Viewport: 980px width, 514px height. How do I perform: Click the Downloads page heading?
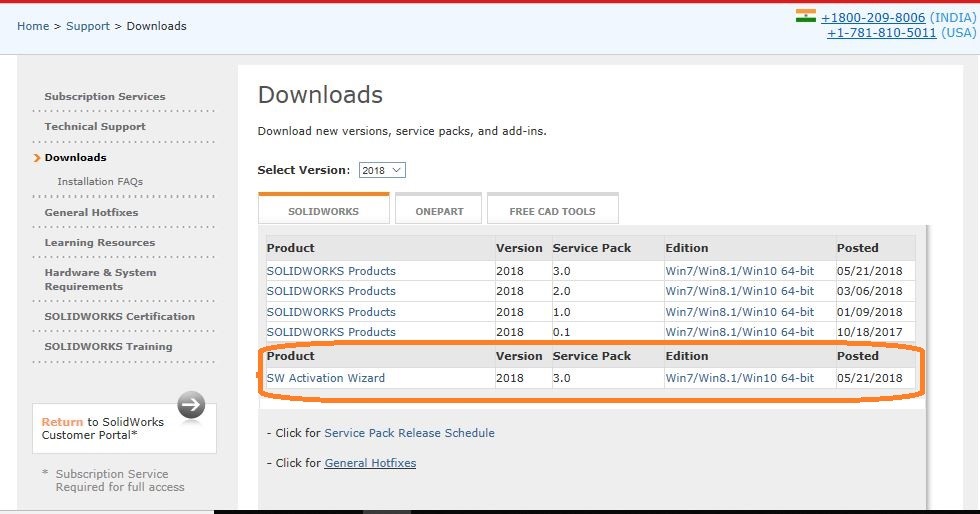[x=320, y=94]
